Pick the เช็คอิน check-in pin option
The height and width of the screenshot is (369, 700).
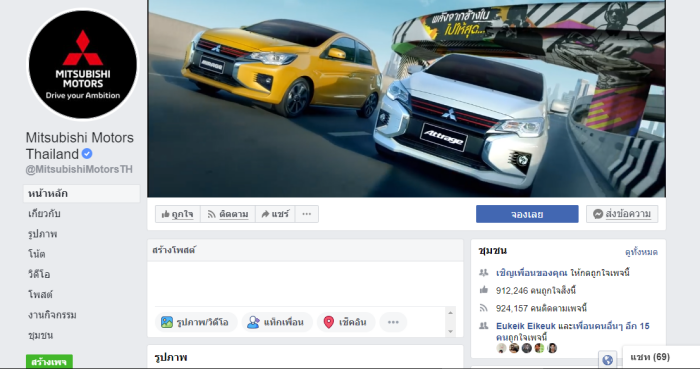(x=346, y=322)
